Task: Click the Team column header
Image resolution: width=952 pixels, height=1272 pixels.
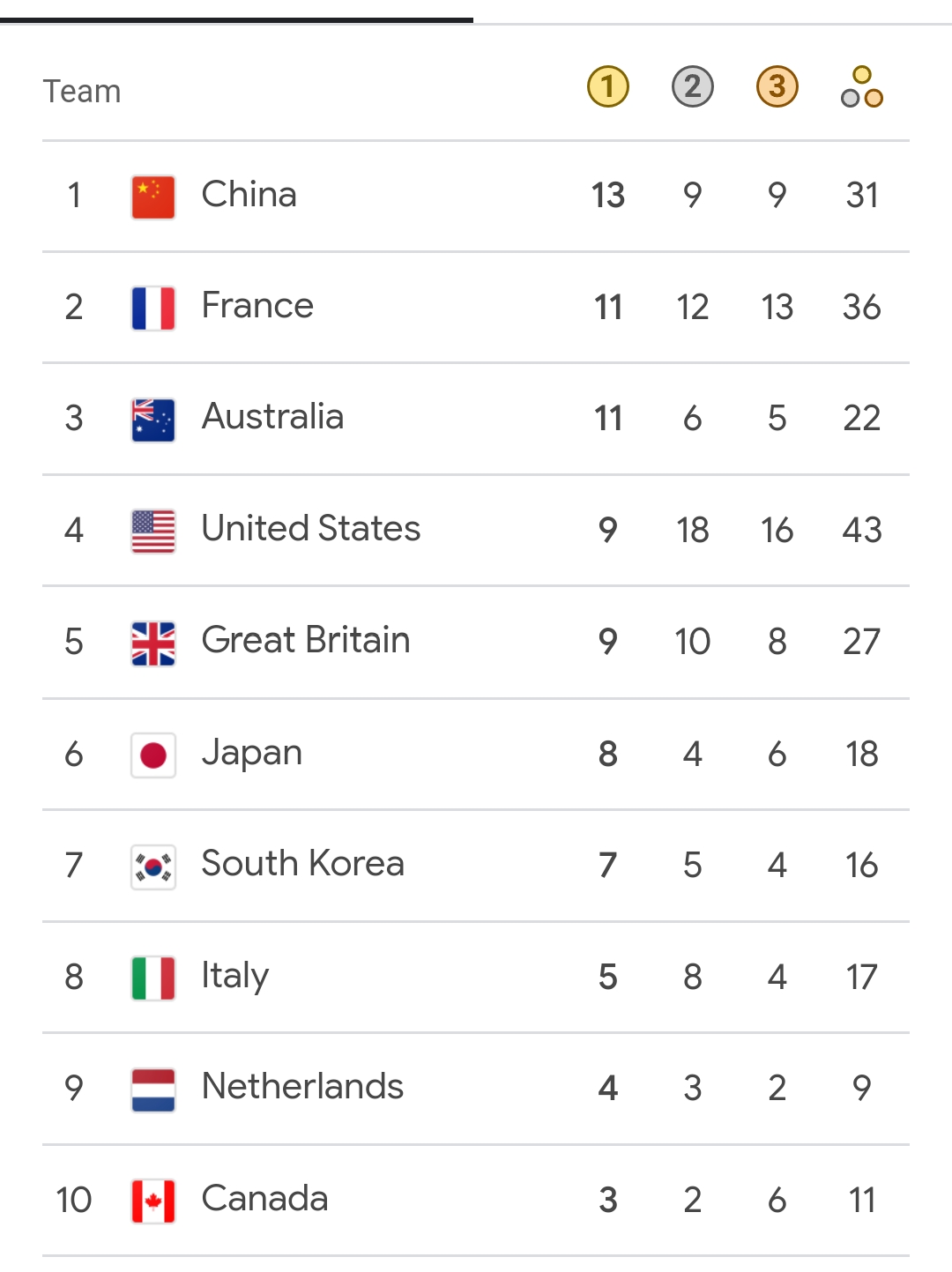Action: click(82, 91)
